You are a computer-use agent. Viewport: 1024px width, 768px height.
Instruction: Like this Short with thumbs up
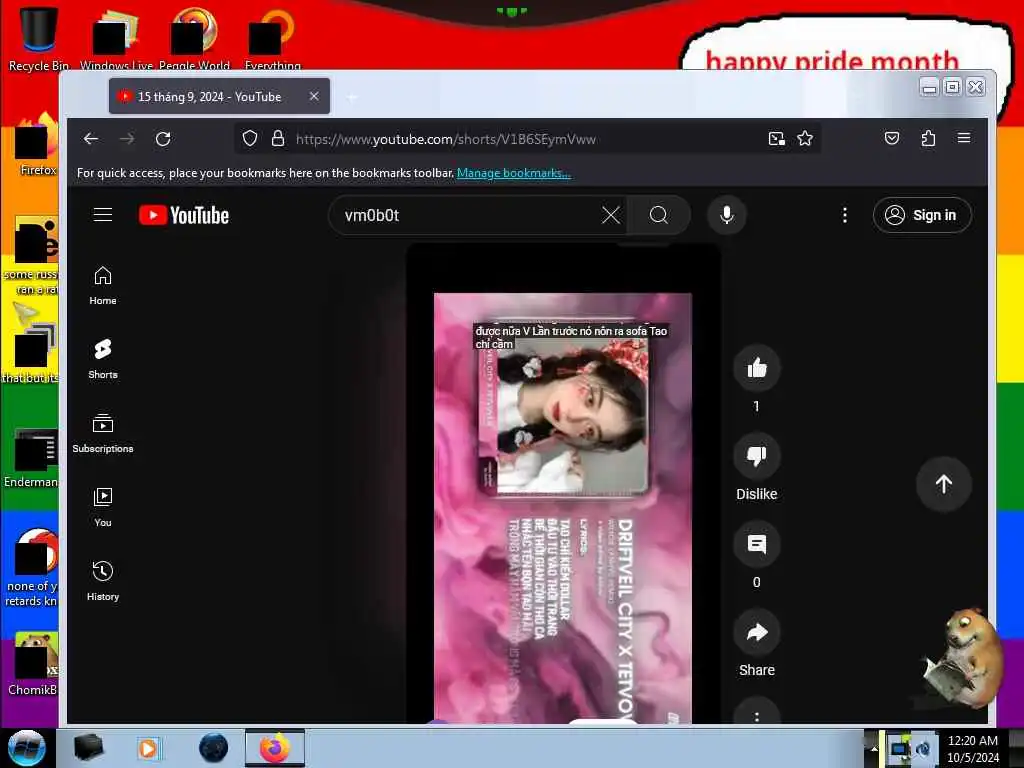(x=757, y=368)
